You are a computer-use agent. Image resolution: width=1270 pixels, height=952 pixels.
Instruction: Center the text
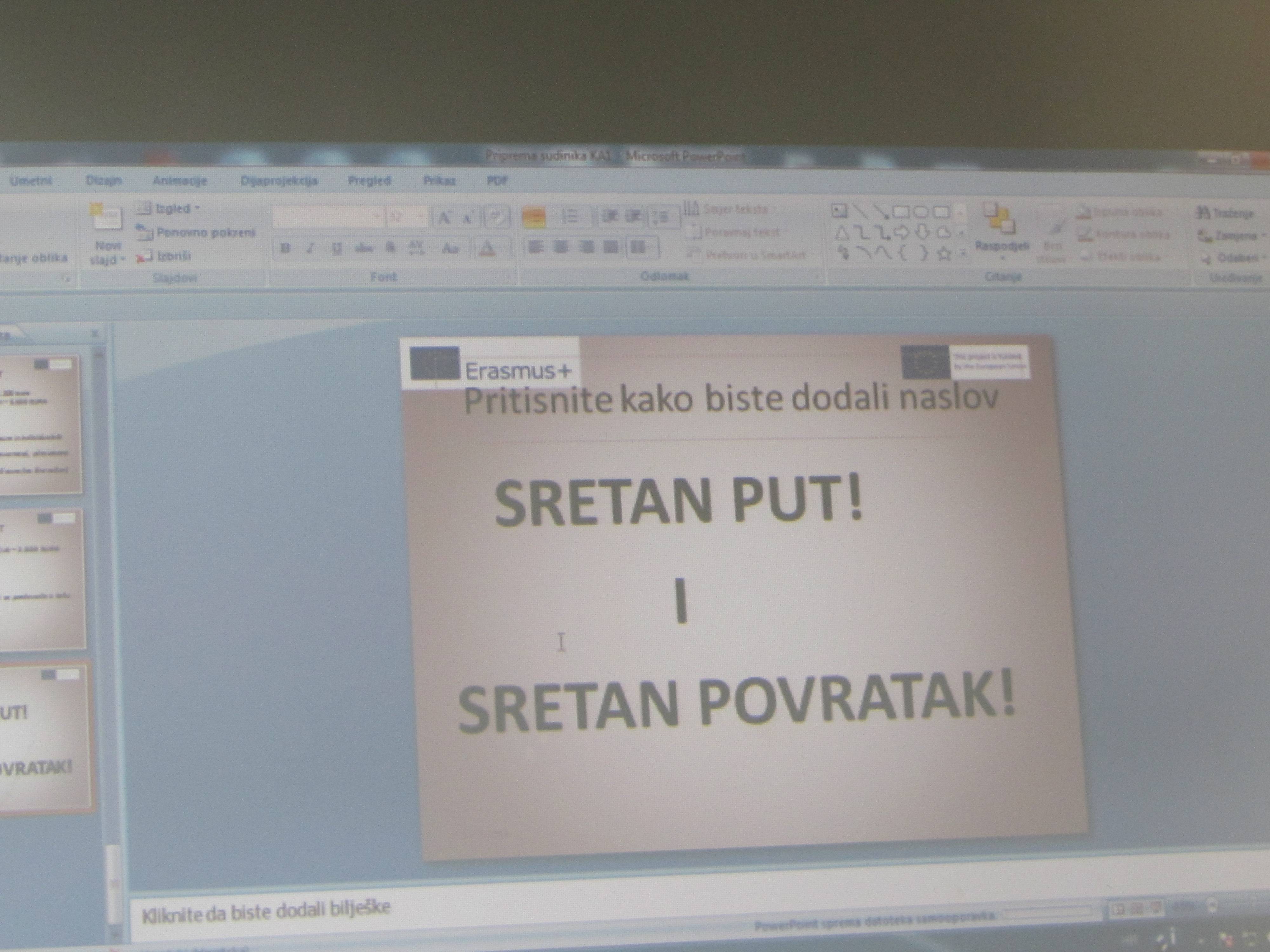(x=561, y=247)
